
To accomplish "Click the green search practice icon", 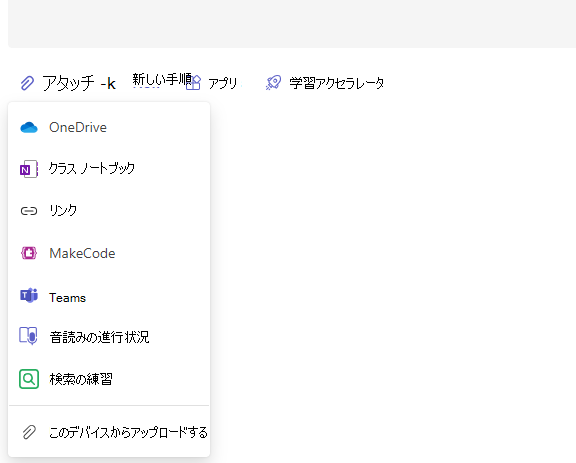I will click(x=29, y=379).
